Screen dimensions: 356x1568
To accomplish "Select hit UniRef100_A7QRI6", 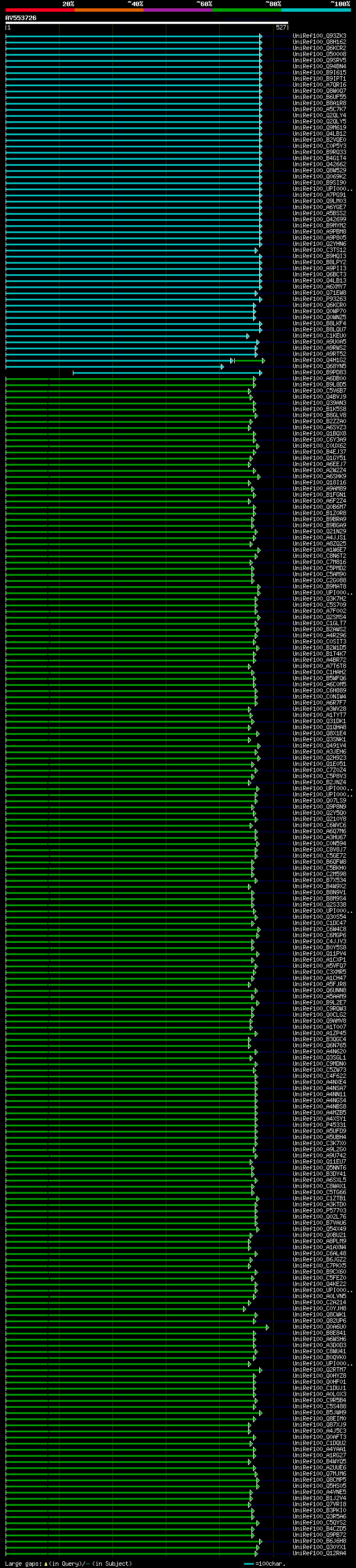I will 319,85.
